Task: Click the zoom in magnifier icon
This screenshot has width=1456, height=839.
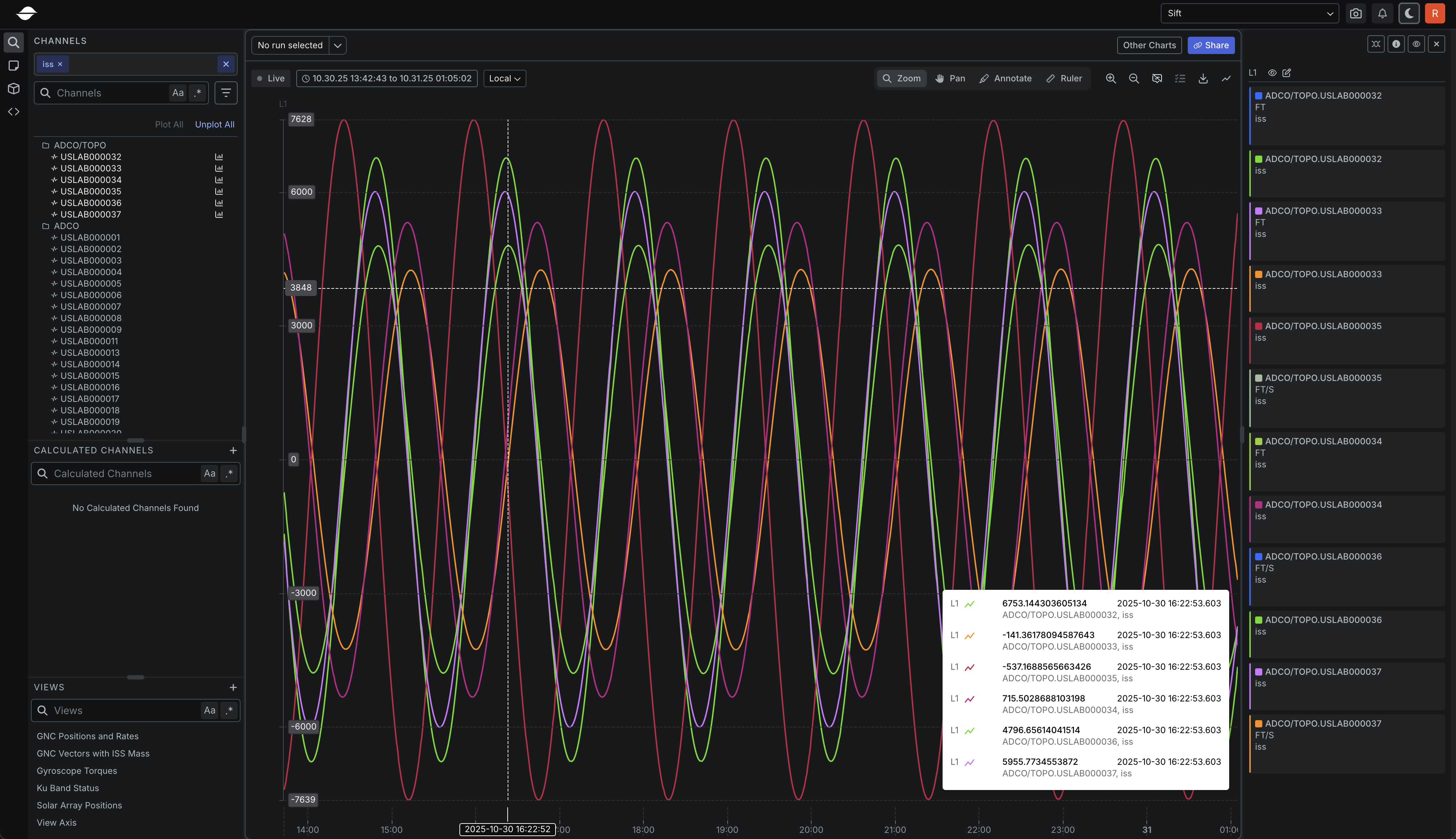Action: (1110, 78)
